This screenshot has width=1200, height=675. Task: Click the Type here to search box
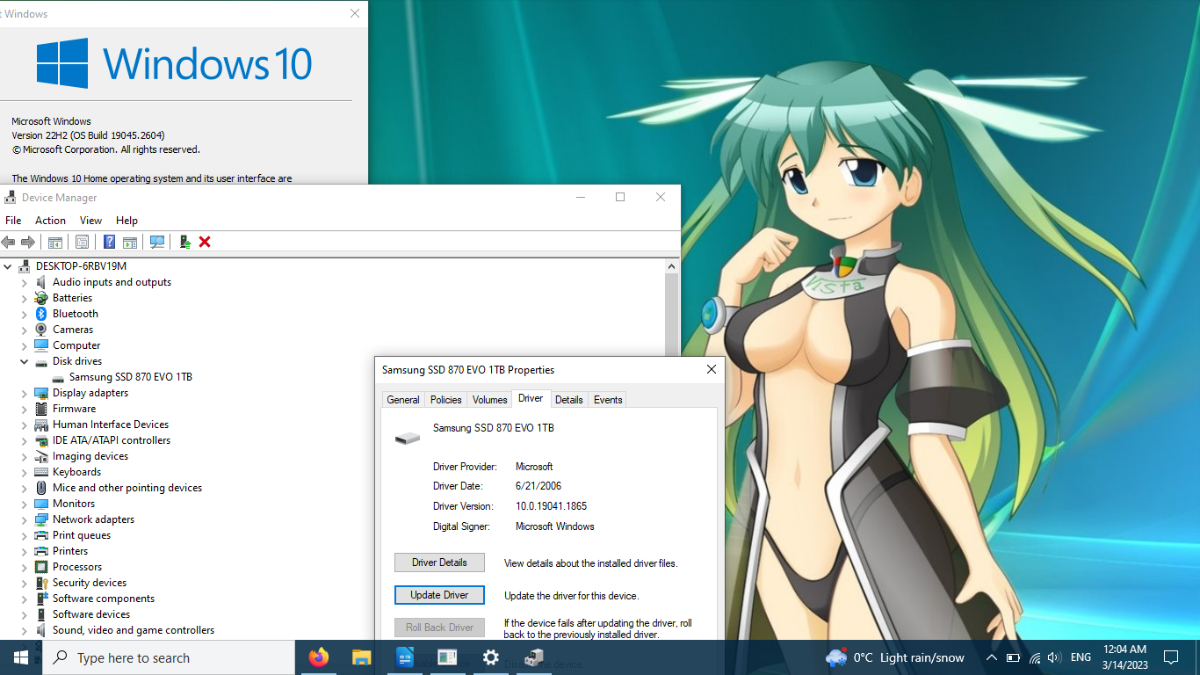point(169,657)
